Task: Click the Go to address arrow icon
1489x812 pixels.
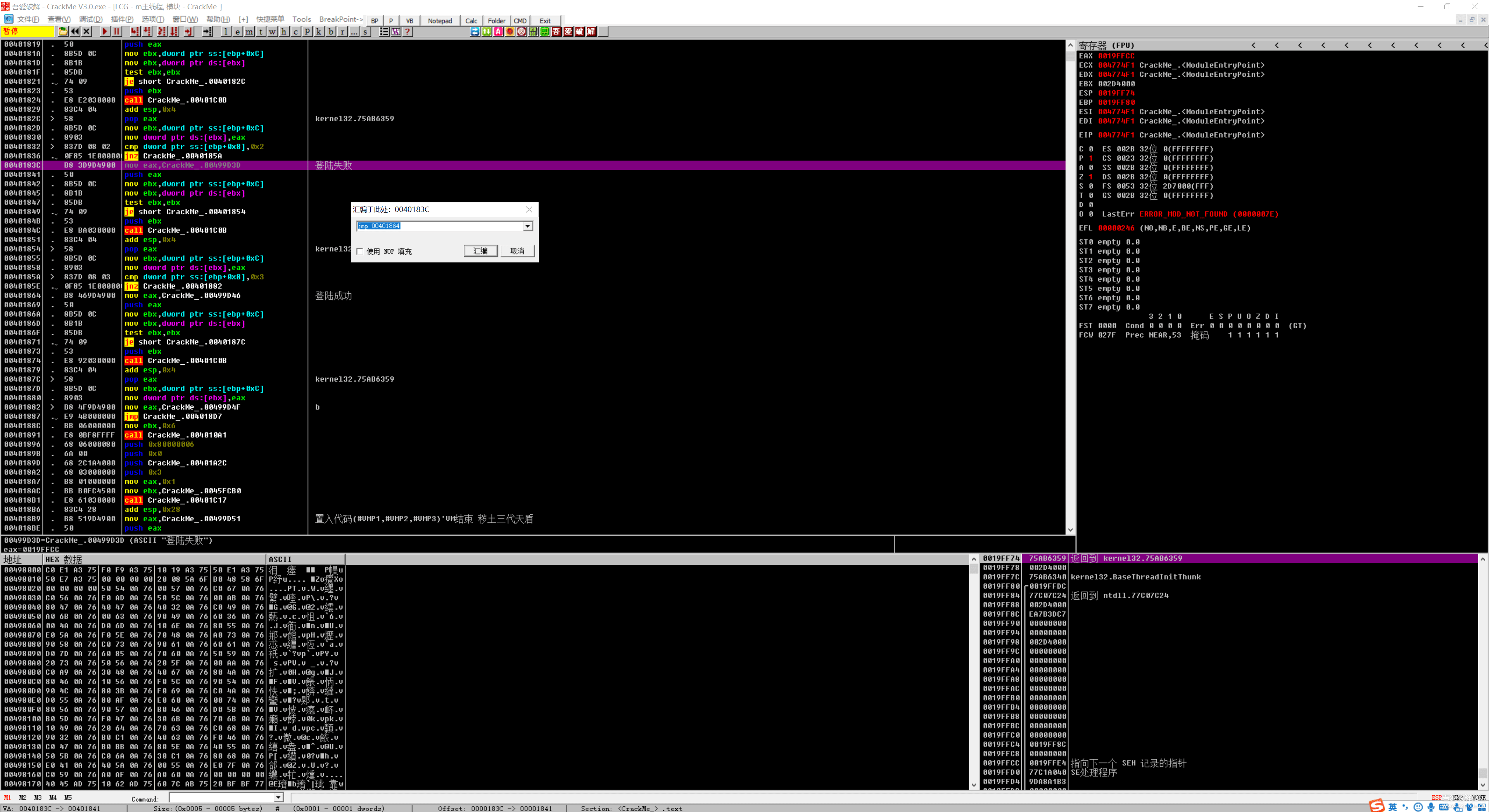Action: tap(208, 32)
